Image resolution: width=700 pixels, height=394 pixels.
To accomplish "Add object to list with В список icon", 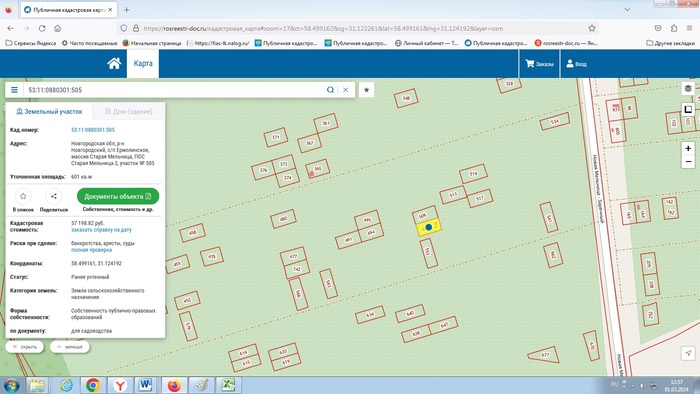I will [23, 196].
